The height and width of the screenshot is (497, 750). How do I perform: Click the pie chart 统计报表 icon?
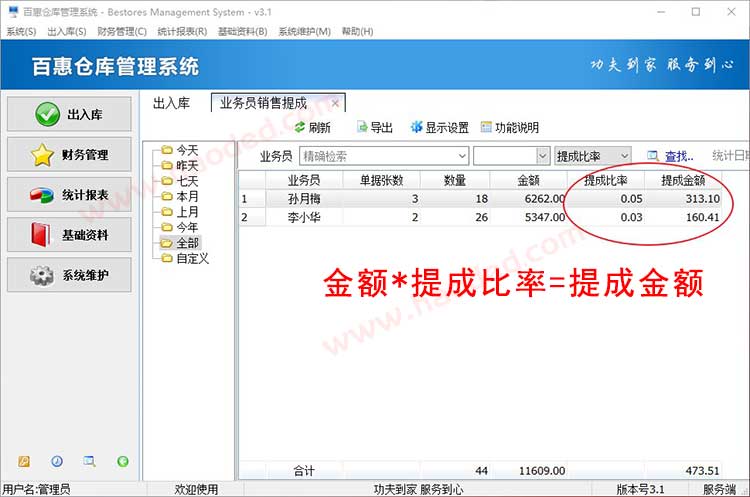pyautogui.click(x=42, y=195)
